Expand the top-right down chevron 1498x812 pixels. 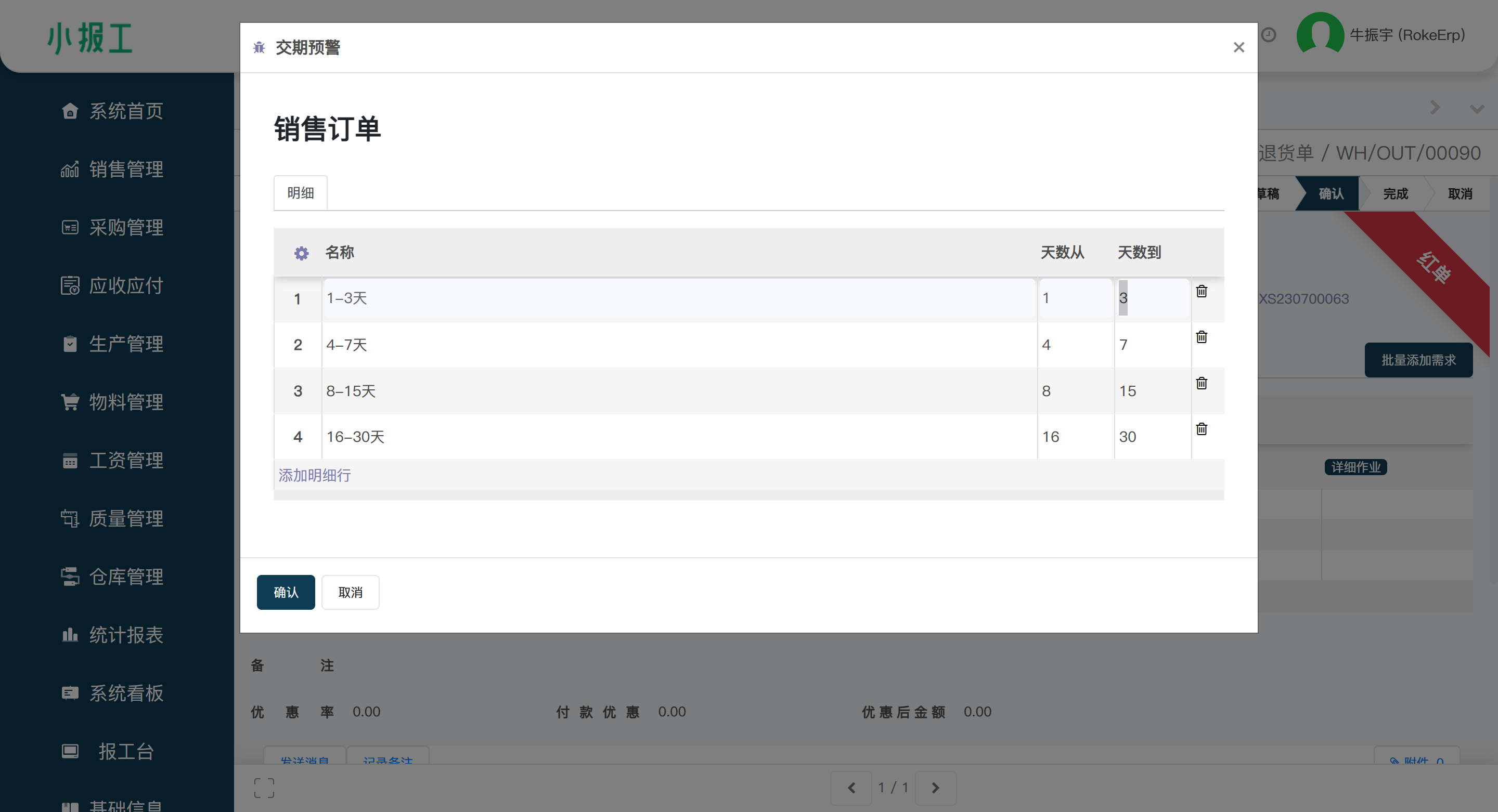point(1477,109)
